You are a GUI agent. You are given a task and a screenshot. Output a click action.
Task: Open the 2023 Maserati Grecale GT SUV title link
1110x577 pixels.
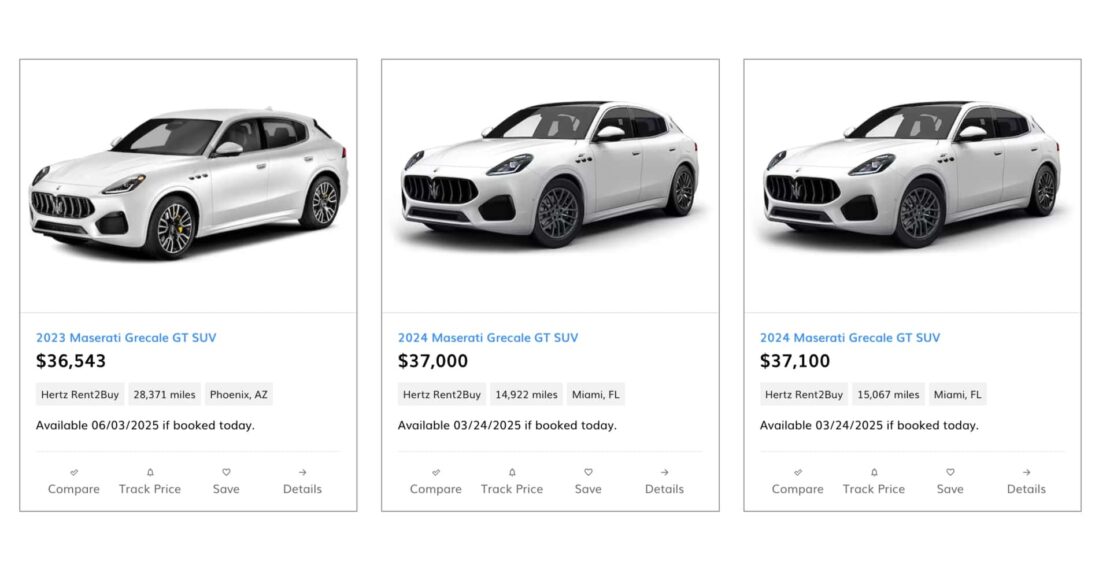click(126, 338)
